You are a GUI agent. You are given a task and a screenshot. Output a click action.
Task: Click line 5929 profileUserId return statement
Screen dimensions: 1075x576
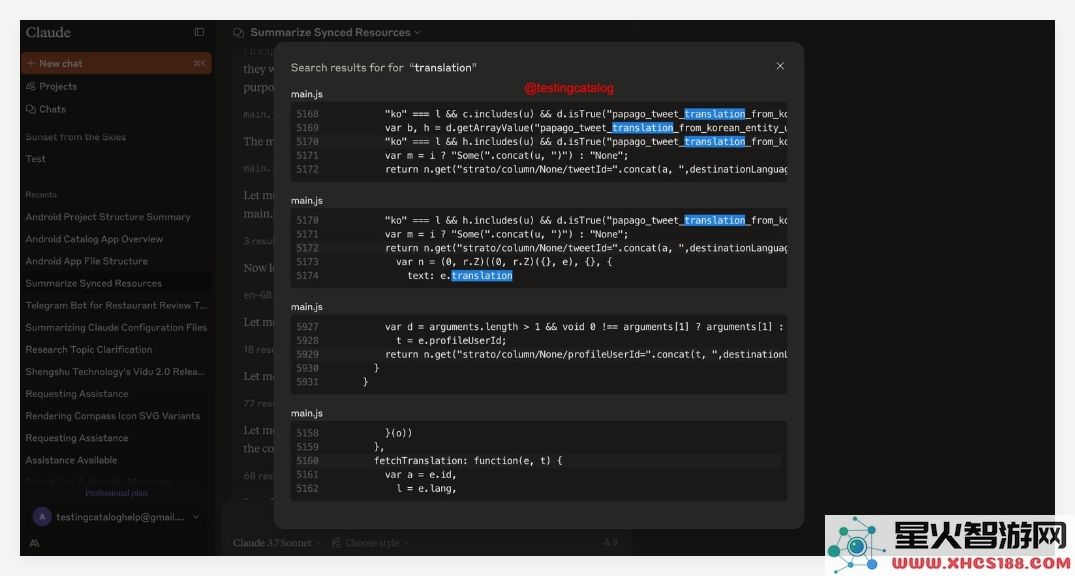pyautogui.click(x=539, y=354)
